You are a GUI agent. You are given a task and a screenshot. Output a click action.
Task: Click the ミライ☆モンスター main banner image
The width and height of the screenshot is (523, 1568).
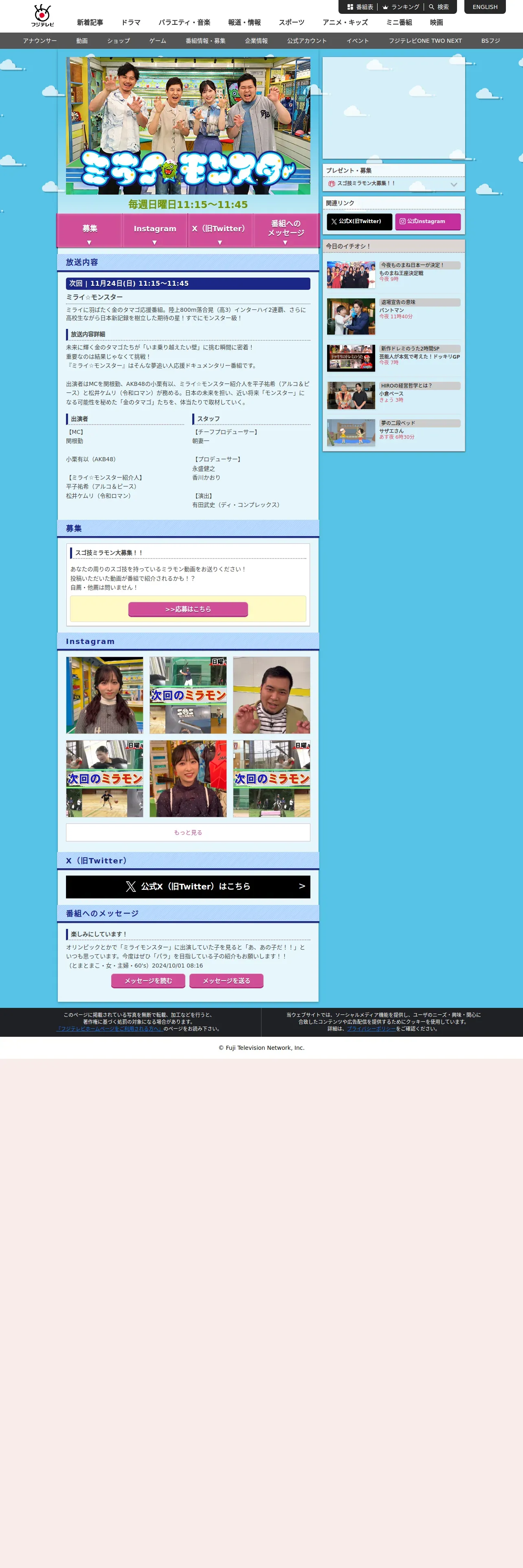[x=188, y=126]
